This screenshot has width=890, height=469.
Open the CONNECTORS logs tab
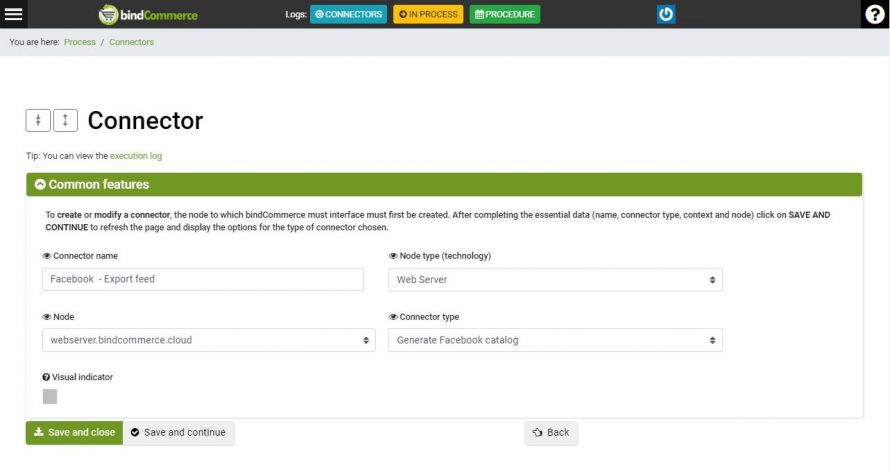tap(348, 14)
